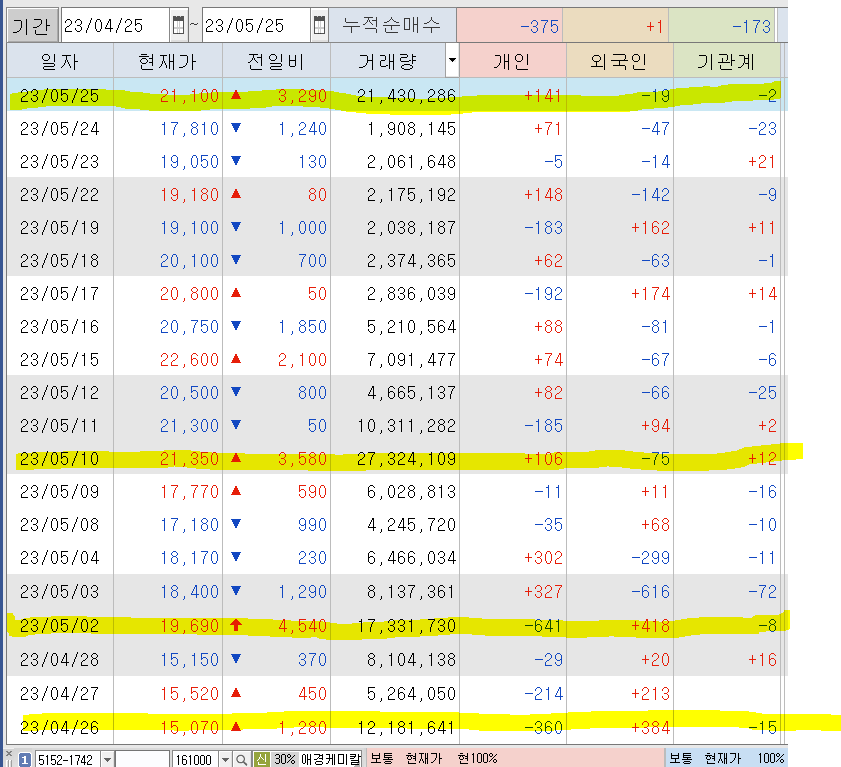Screen dimensions: 841x767
Task: Open the end date calendar picker
Action: pos(319,25)
